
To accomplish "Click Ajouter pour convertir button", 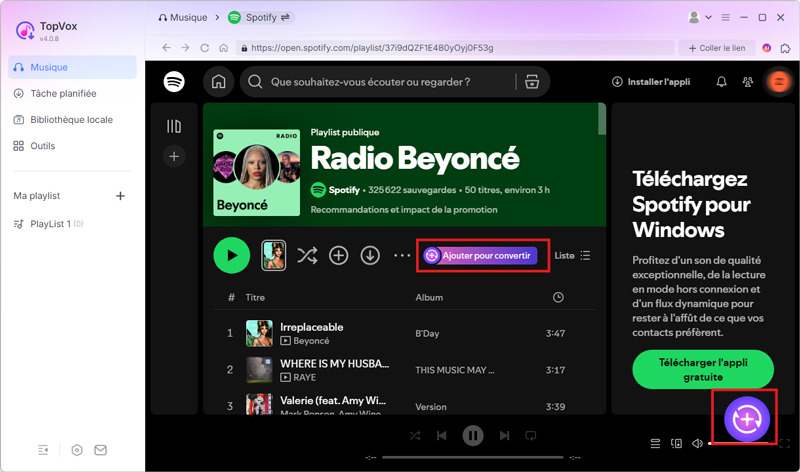I will click(480, 255).
